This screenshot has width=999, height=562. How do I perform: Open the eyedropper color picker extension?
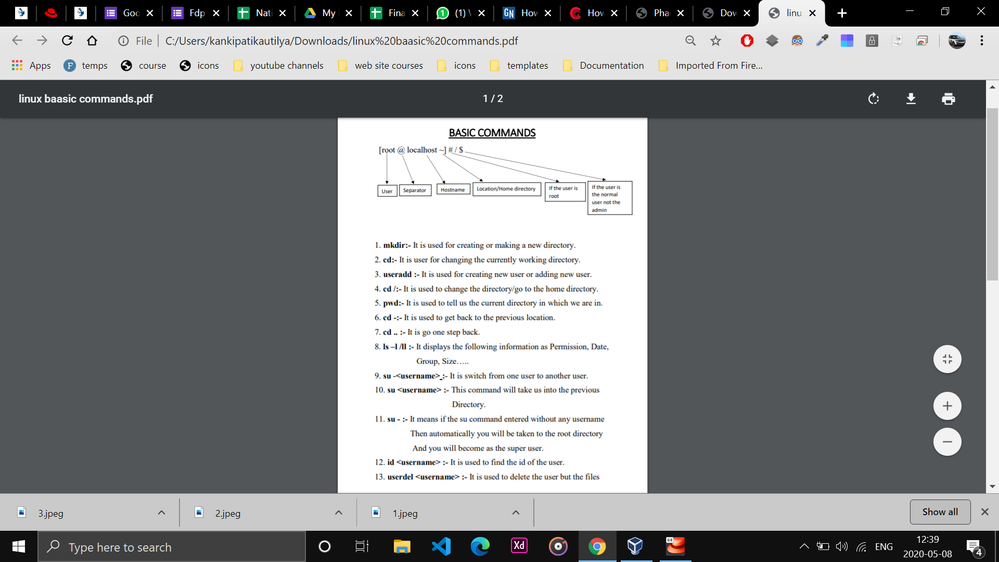point(822,41)
